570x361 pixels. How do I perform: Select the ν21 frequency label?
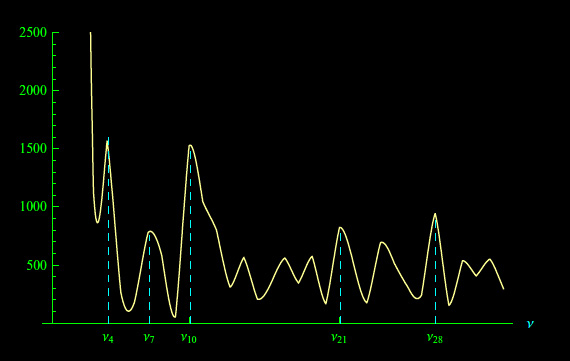[339, 338]
